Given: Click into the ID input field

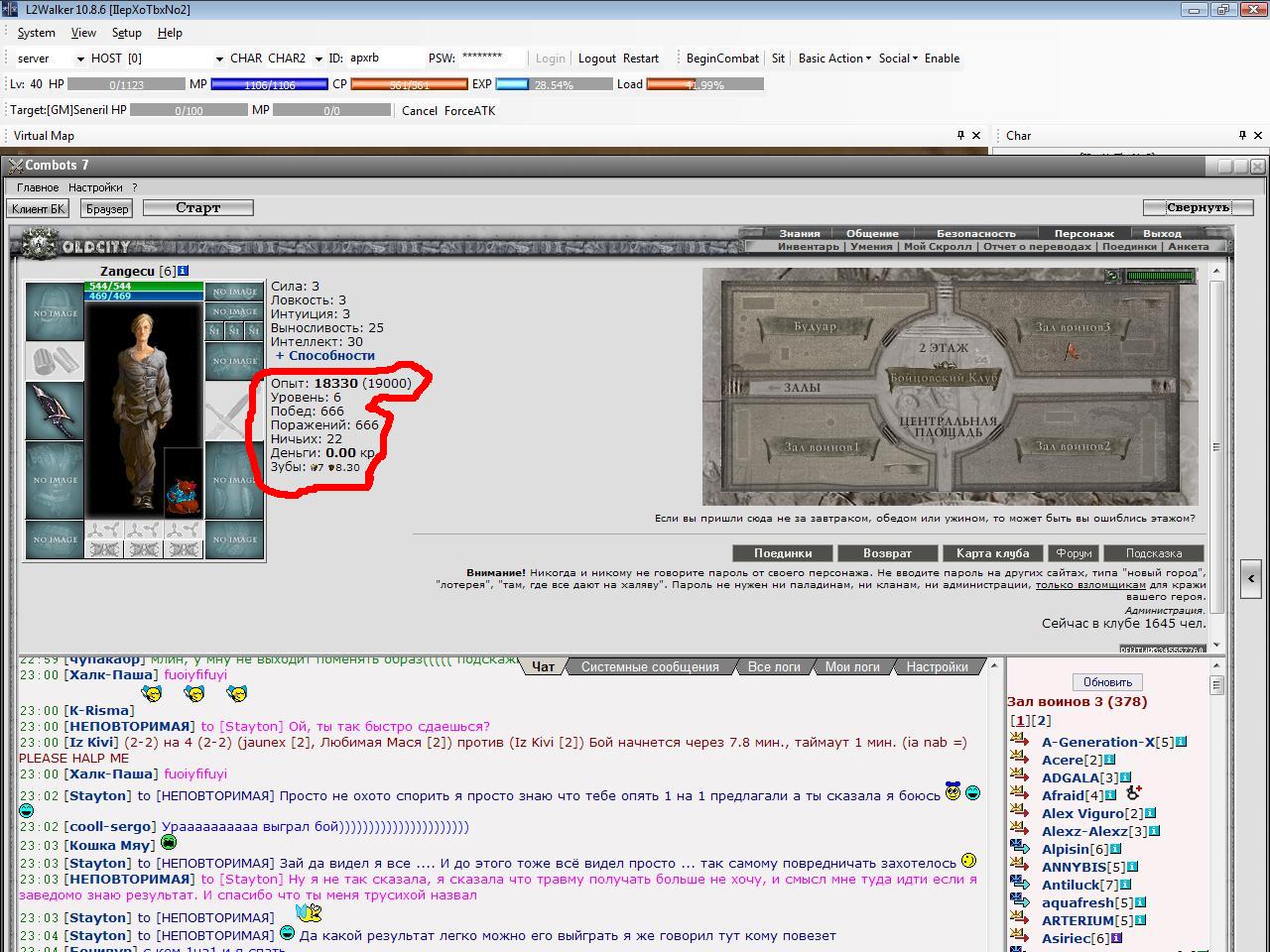Looking at the screenshot, I should click(386, 59).
